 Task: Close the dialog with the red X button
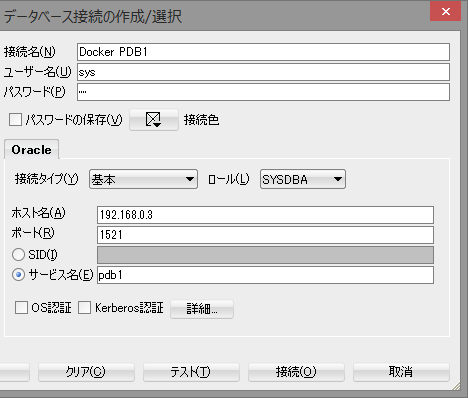tap(446, 12)
